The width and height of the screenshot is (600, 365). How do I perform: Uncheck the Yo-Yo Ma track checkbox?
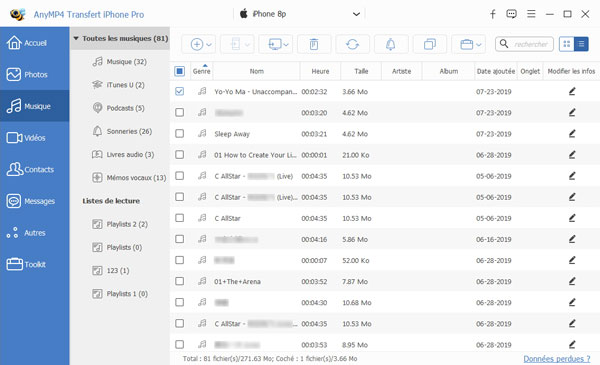click(x=179, y=91)
